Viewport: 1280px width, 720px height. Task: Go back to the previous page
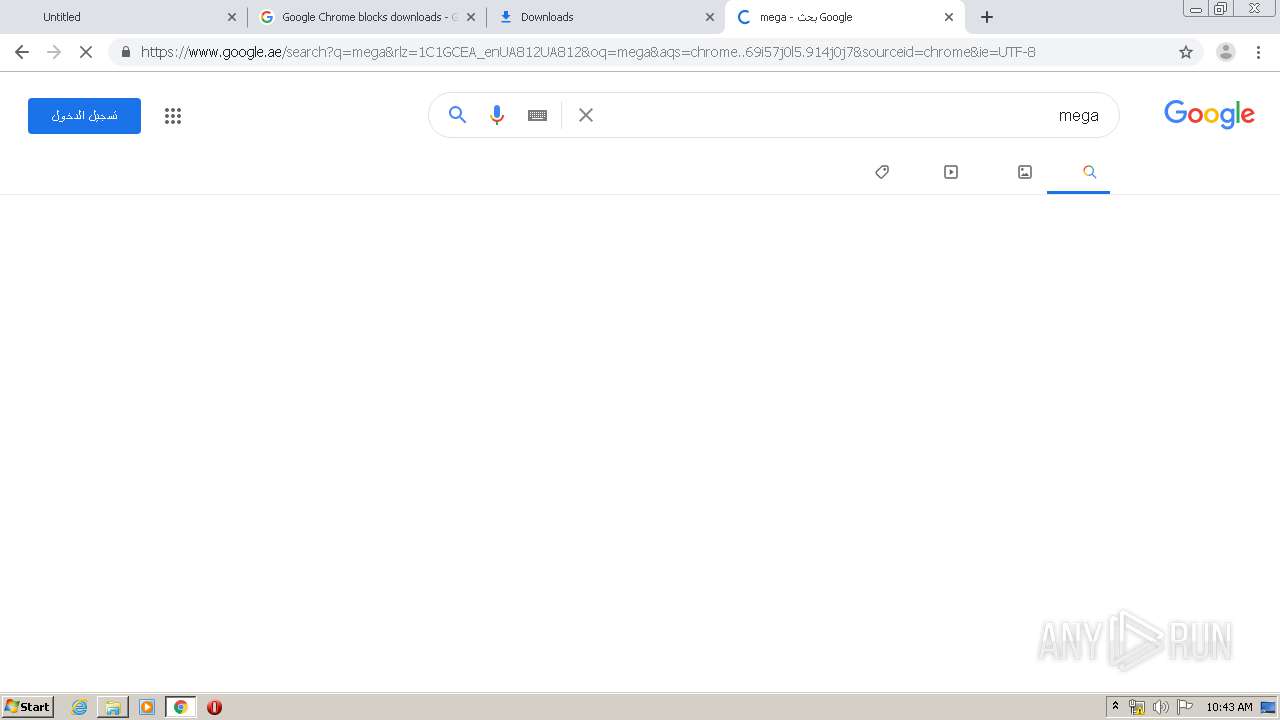(x=22, y=52)
